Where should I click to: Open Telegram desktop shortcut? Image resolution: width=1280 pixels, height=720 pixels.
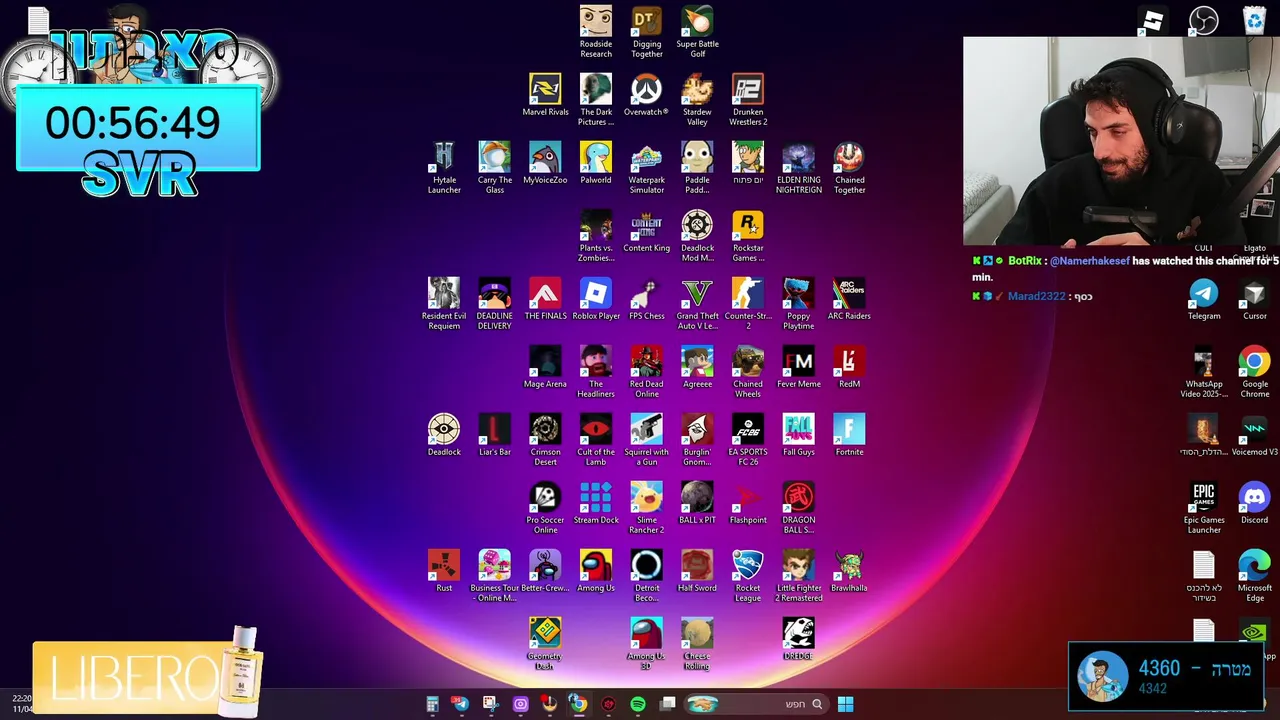point(1204,299)
